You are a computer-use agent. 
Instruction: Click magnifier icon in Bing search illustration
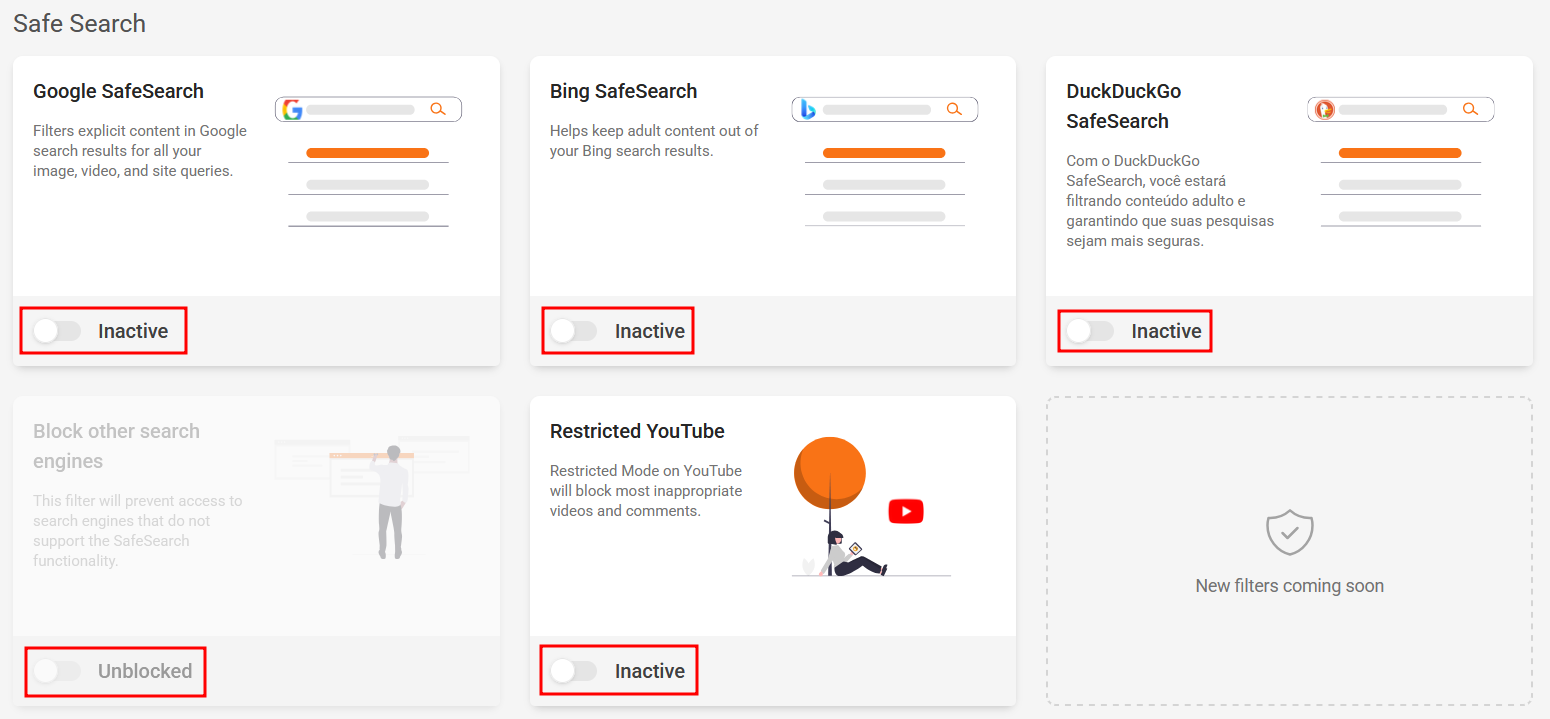pyautogui.click(x=953, y=109)
